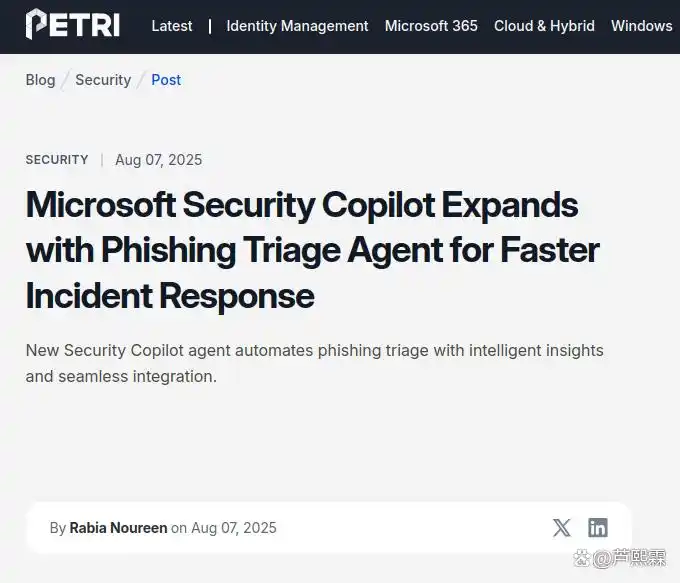This screenshot has width=680, height=583.
Task: Click the Petri logo
Action: pos(72,25)
